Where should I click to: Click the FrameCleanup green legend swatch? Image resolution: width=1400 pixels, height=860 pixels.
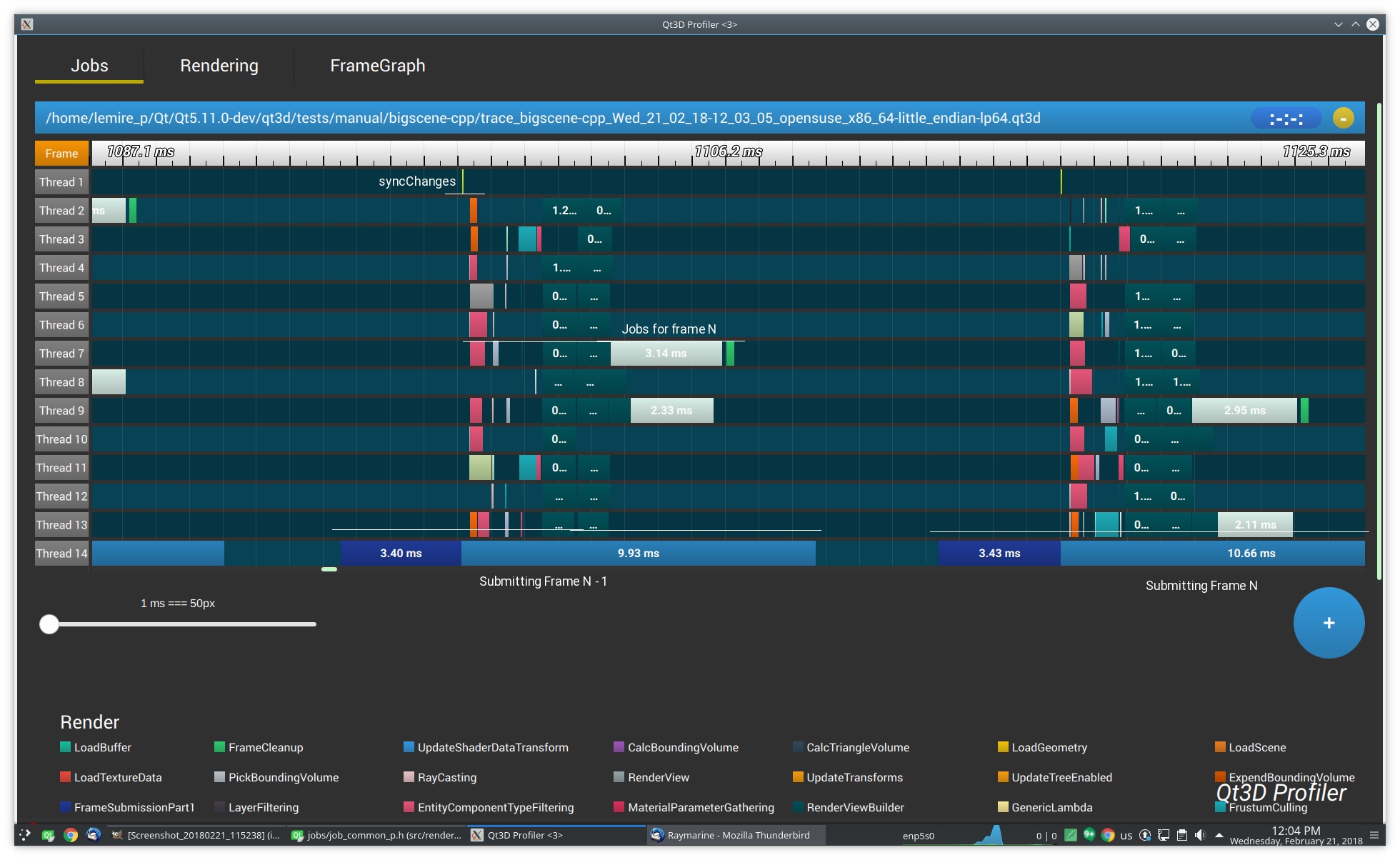(220, 747)
